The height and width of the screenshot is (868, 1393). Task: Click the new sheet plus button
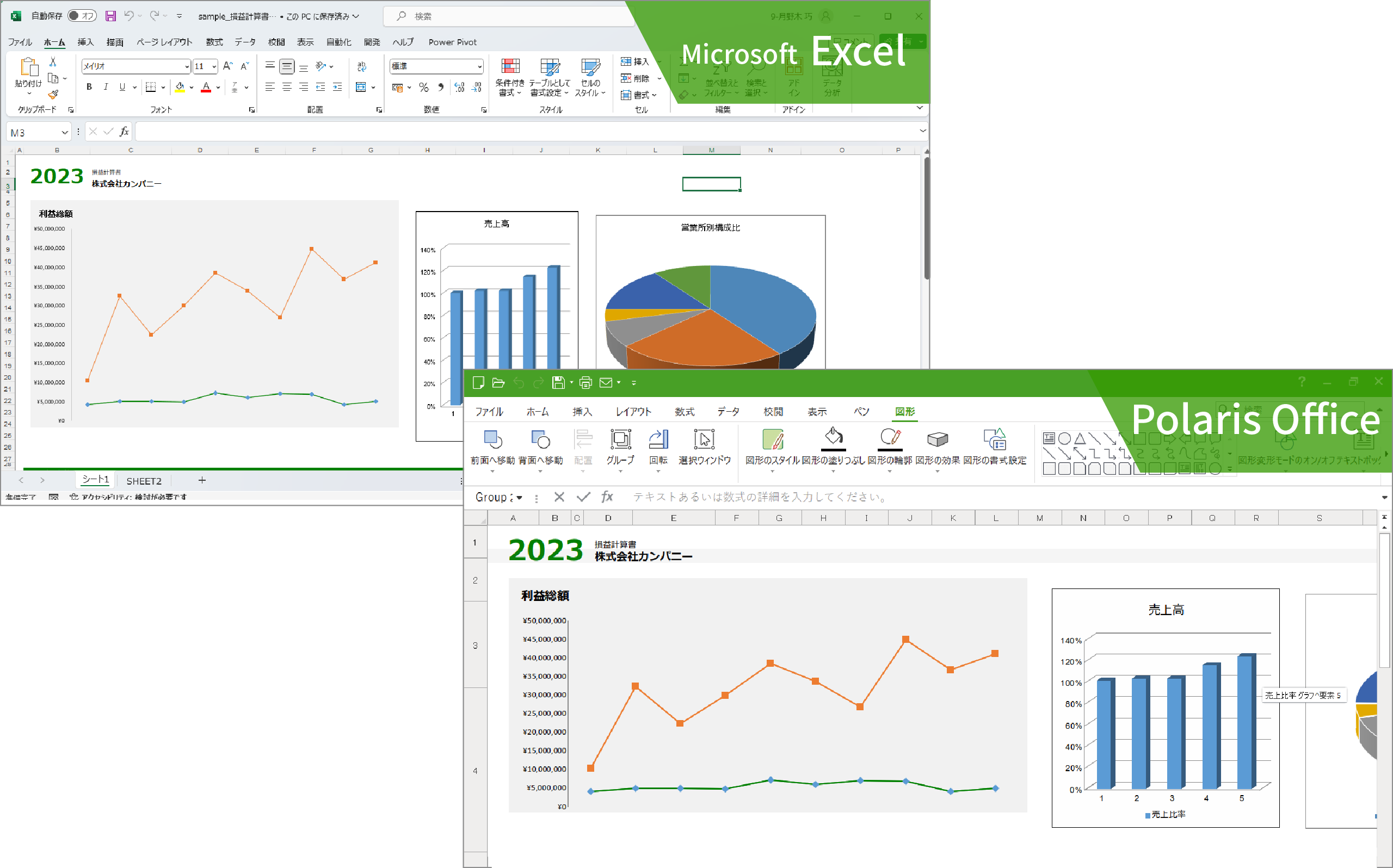[201, 480]
